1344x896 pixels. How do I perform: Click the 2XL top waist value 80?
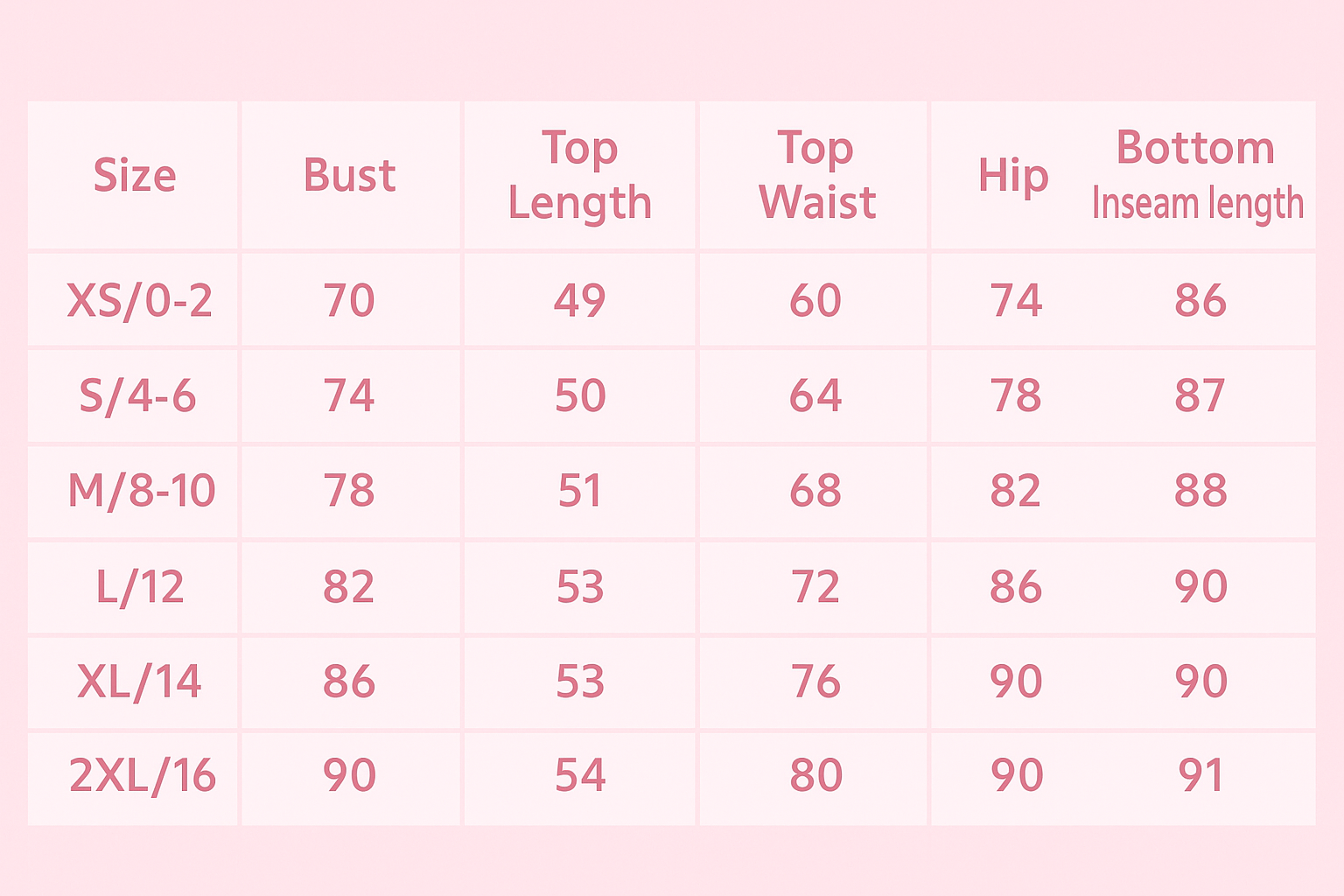coord(815,776)
